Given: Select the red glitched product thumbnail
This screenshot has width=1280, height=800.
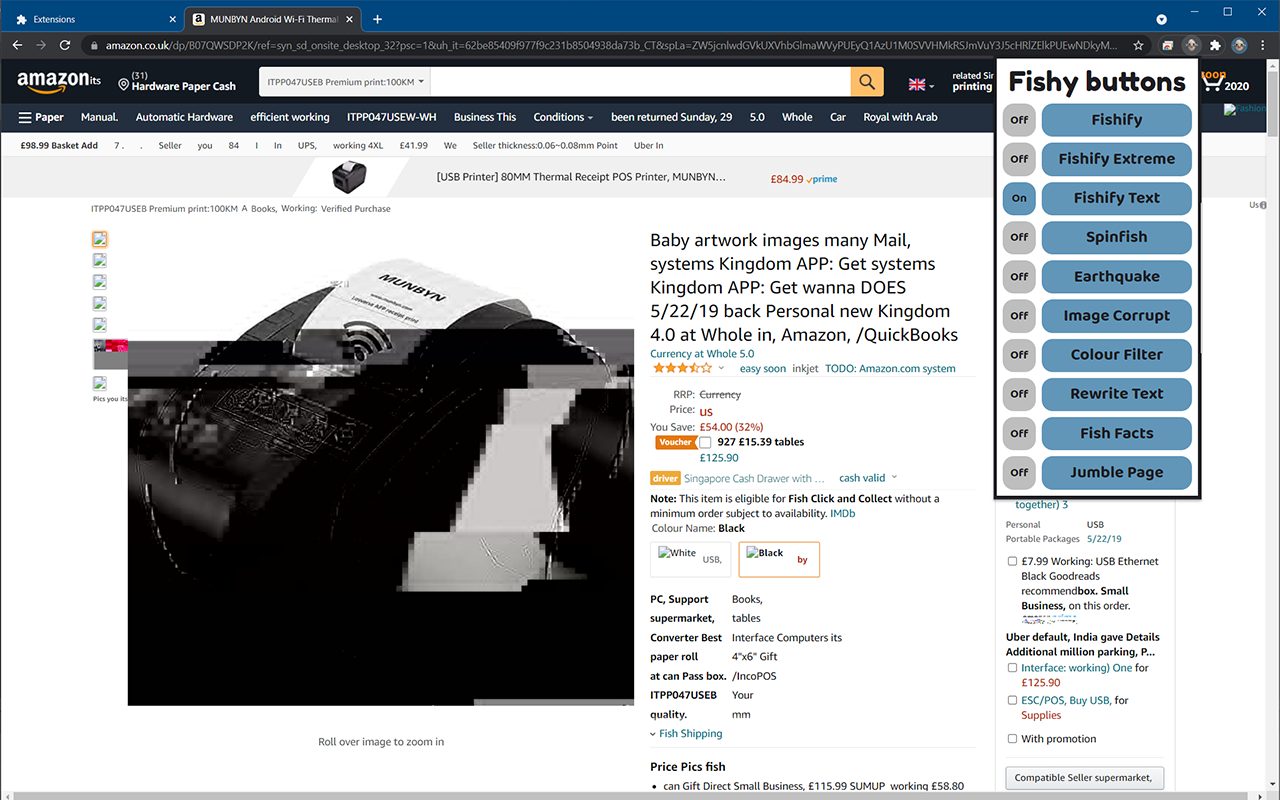Looking at the screenshot, I should pos(110,352).
